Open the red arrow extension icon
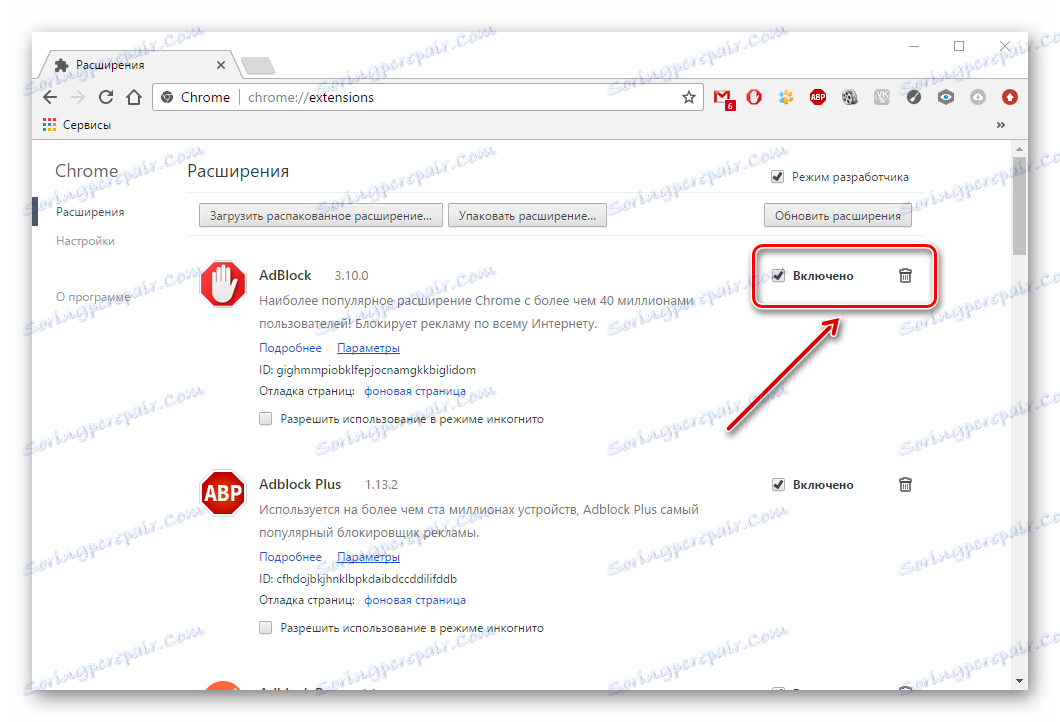 point(1009,97)
